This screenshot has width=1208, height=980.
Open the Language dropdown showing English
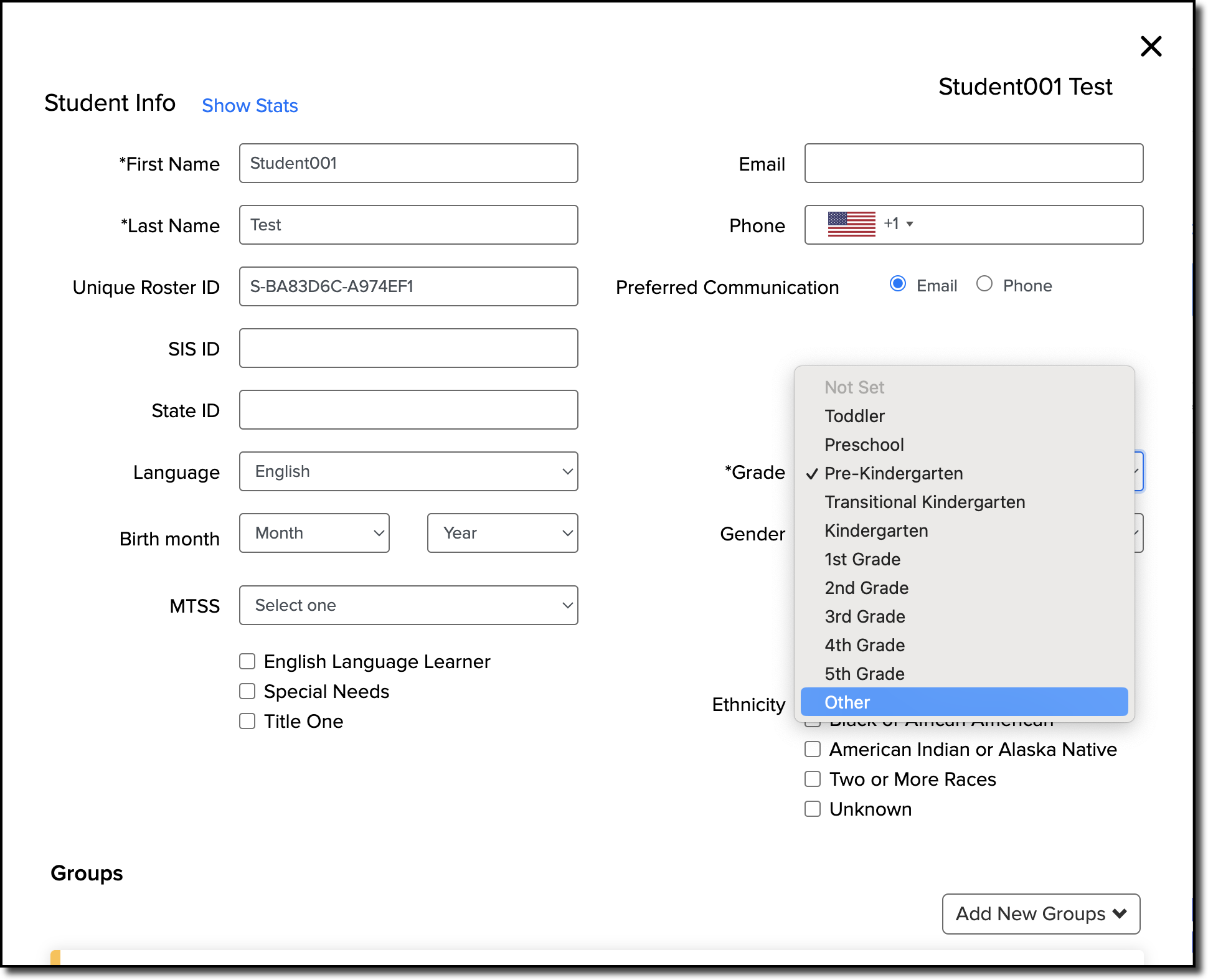(408, 471)
